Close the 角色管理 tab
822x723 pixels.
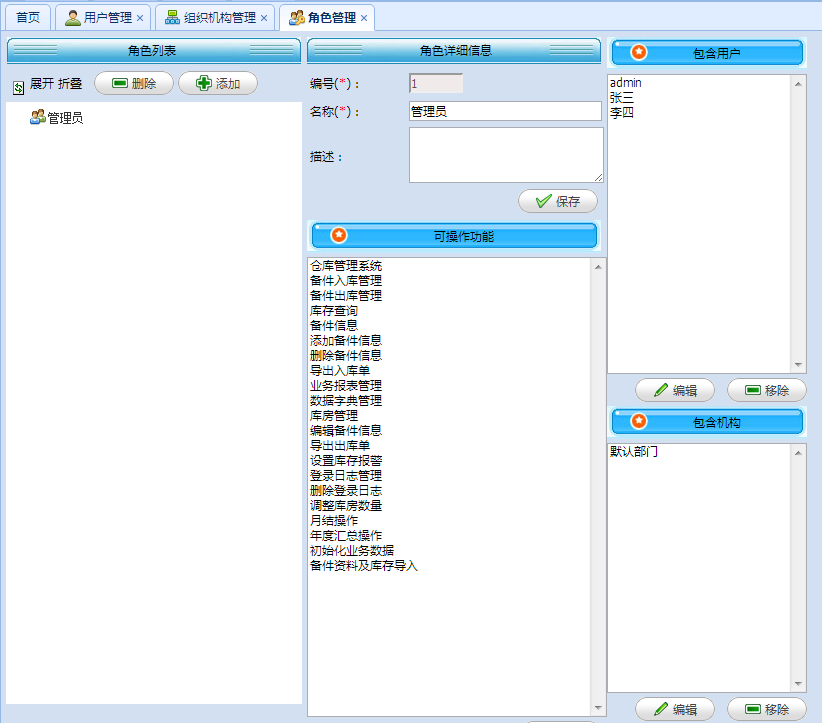364,18
